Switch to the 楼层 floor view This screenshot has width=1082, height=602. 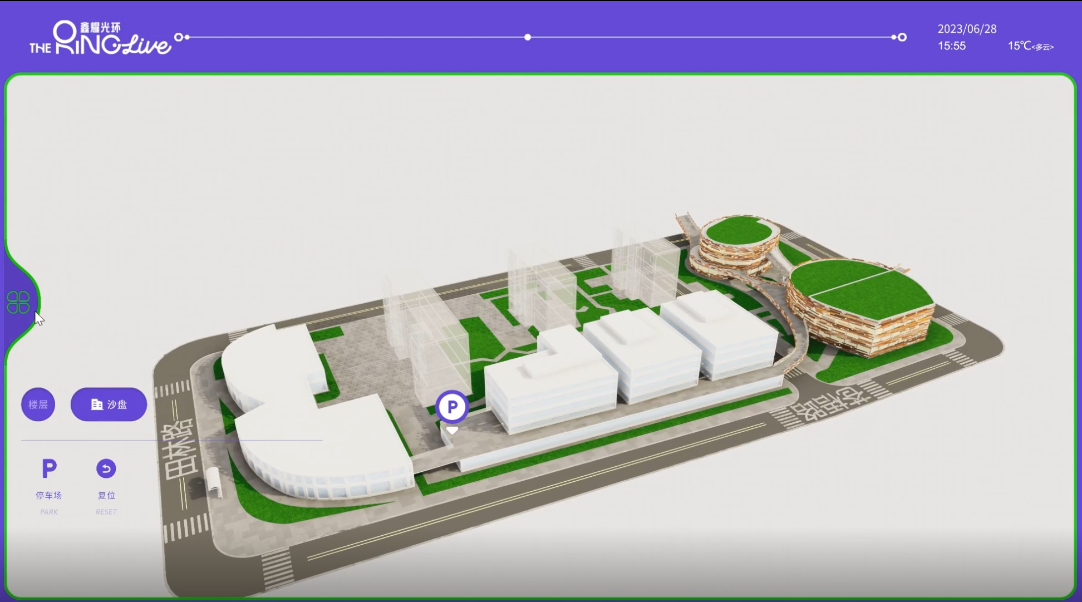38,405
